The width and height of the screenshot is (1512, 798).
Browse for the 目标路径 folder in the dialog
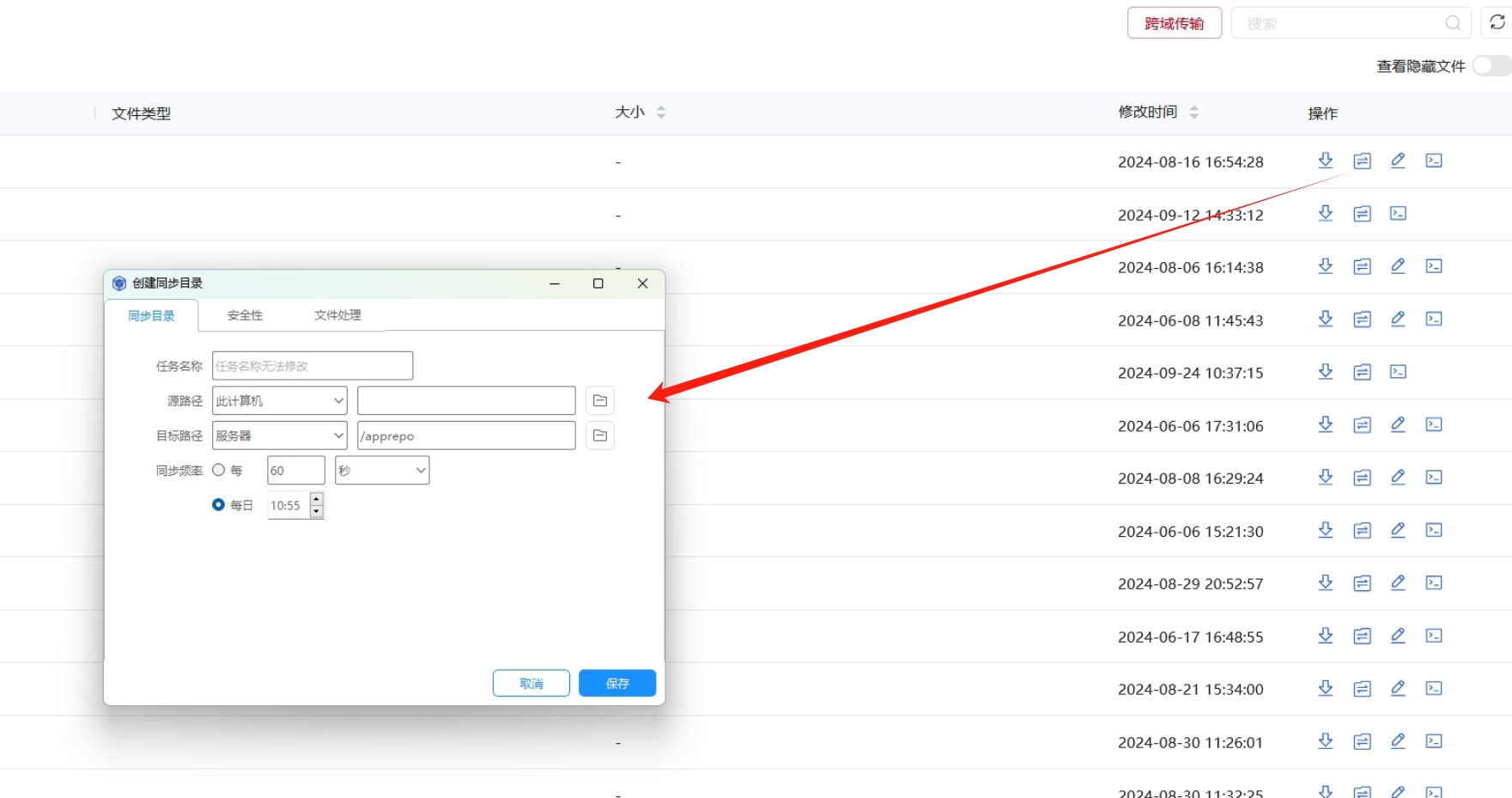[600, 436]
